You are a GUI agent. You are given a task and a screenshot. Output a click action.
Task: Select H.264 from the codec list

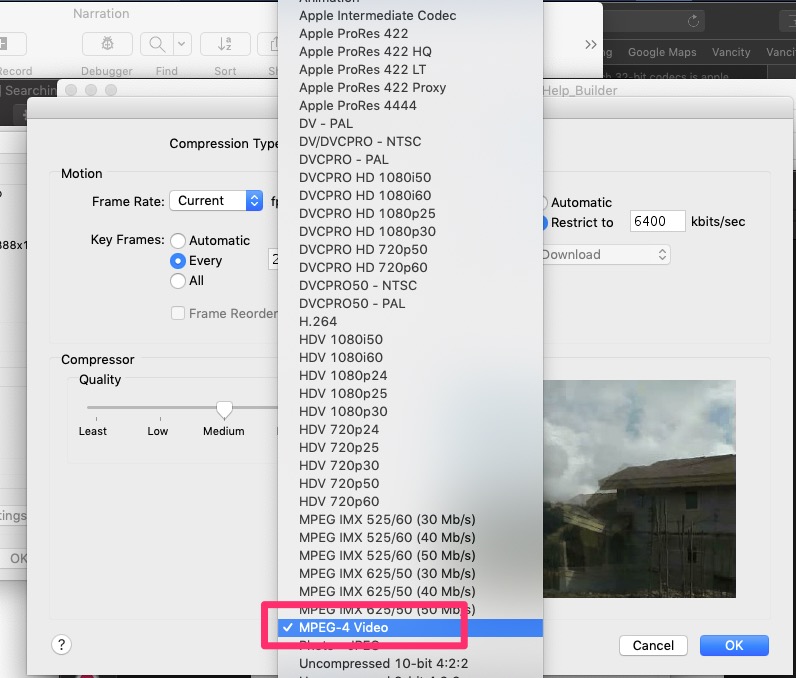(316, 322)
